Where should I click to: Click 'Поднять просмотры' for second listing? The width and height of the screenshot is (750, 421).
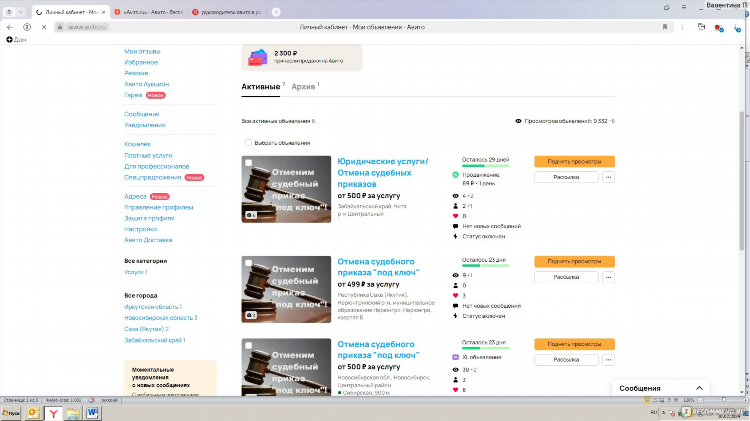coord(574,262)
